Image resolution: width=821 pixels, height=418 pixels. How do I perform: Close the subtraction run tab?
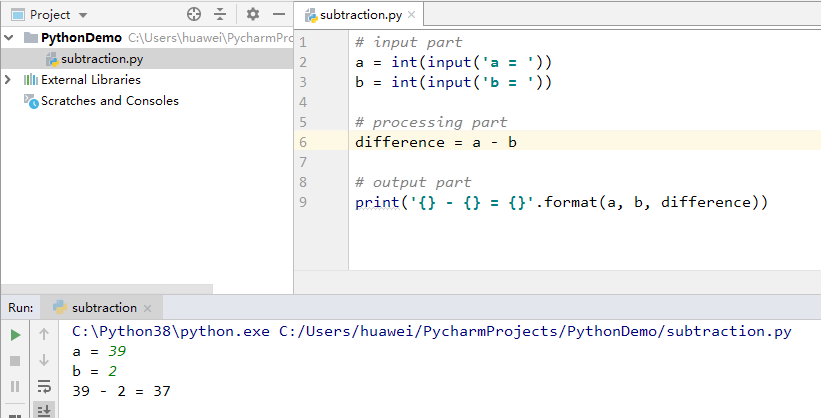[x=148, y=308]
